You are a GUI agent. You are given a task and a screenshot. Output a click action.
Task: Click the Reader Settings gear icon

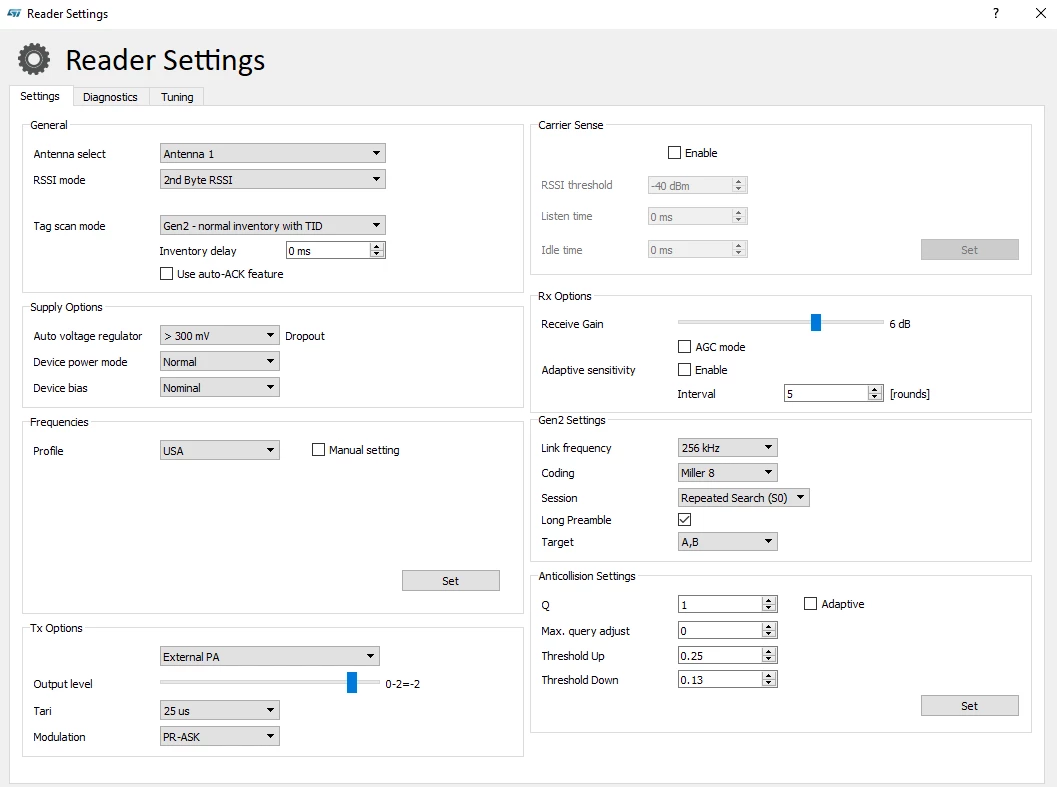pyautogui.click(x=34, y=59)
